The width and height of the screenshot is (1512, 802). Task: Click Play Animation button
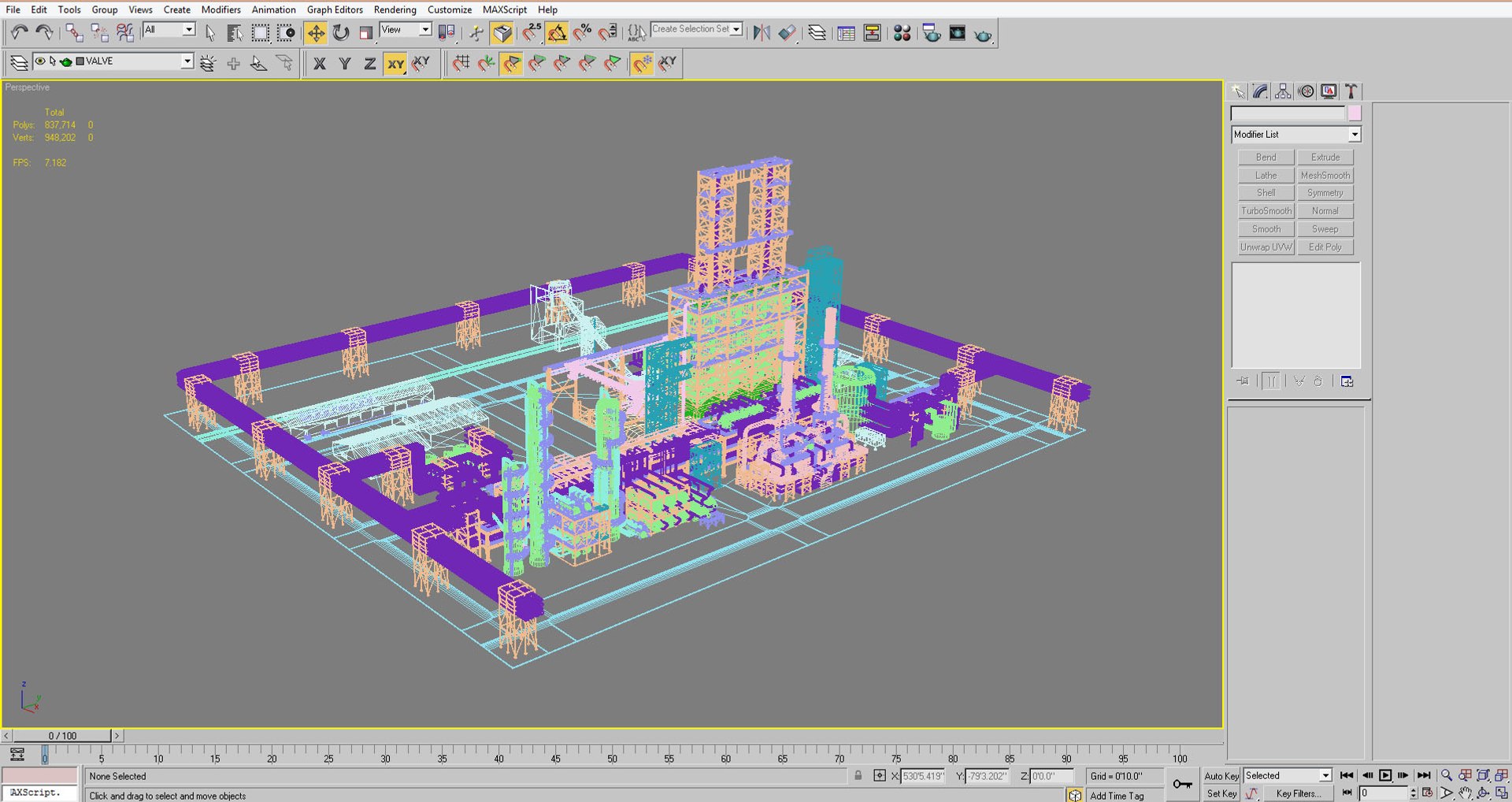1385,776
